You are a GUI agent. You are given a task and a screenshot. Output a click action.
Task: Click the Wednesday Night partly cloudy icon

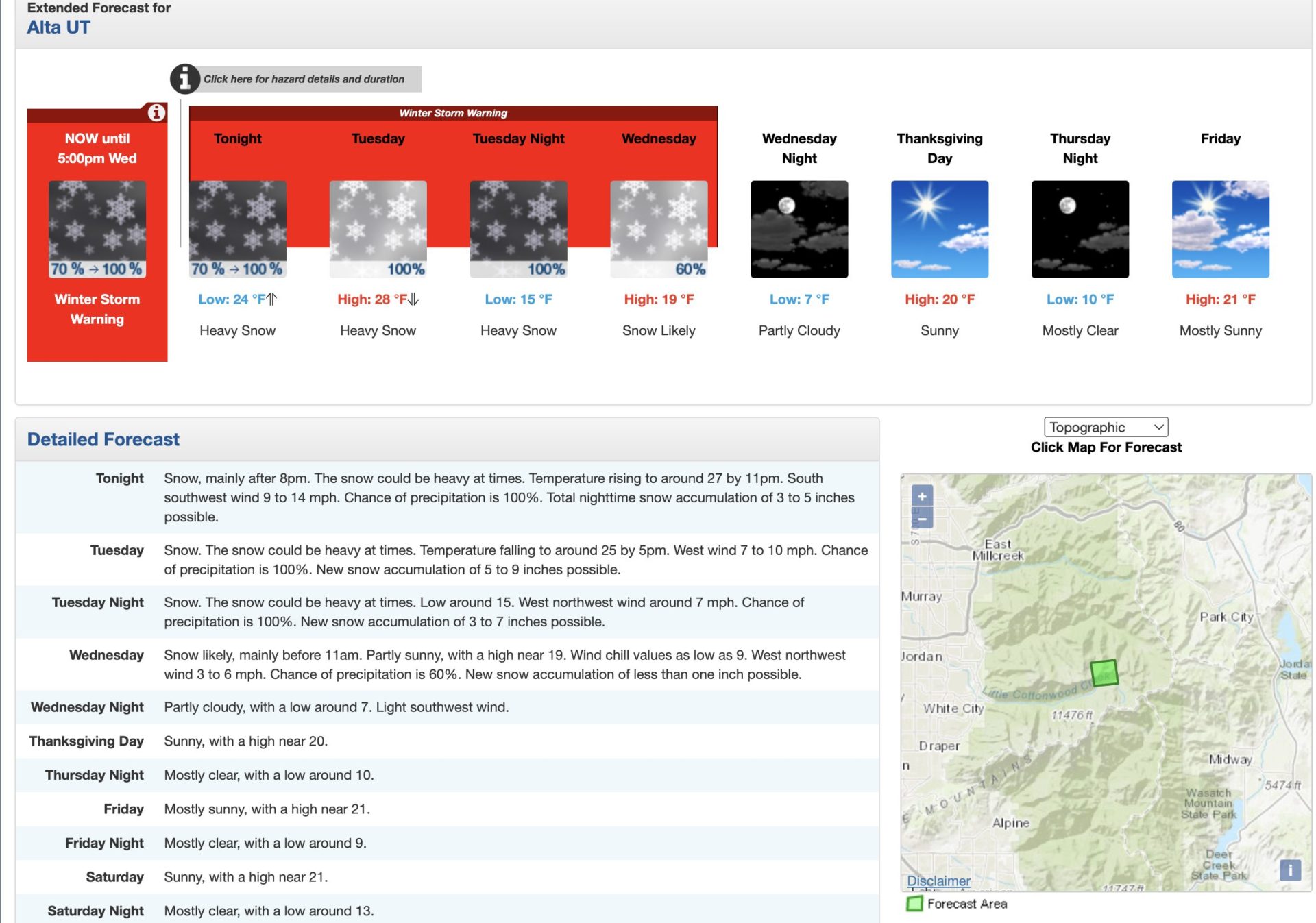[x=799, y=229]
